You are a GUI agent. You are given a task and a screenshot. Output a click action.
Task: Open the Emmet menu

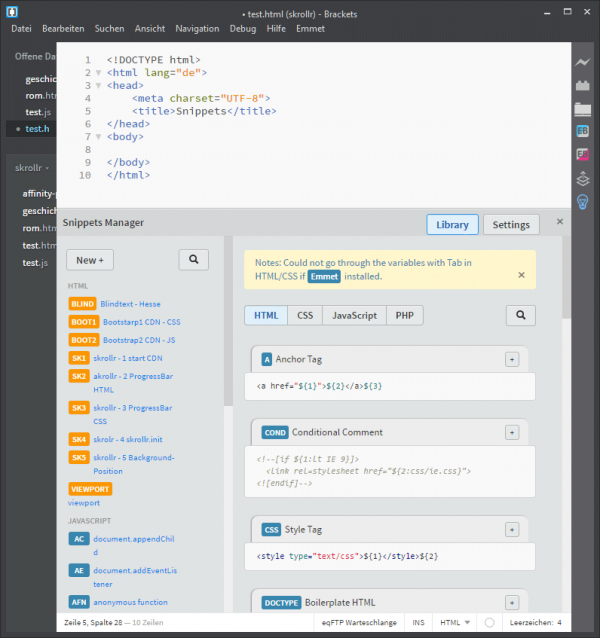coord(310,29)
